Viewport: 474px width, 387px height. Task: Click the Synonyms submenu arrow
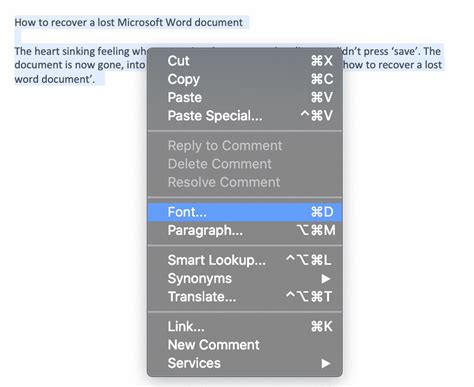tap(326, 279)
